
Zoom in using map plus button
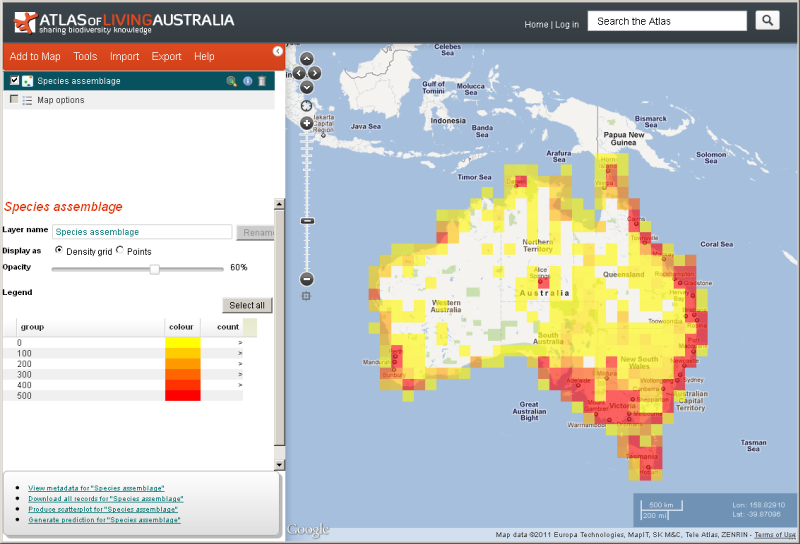pyautogui.click(x=307, y=123)
